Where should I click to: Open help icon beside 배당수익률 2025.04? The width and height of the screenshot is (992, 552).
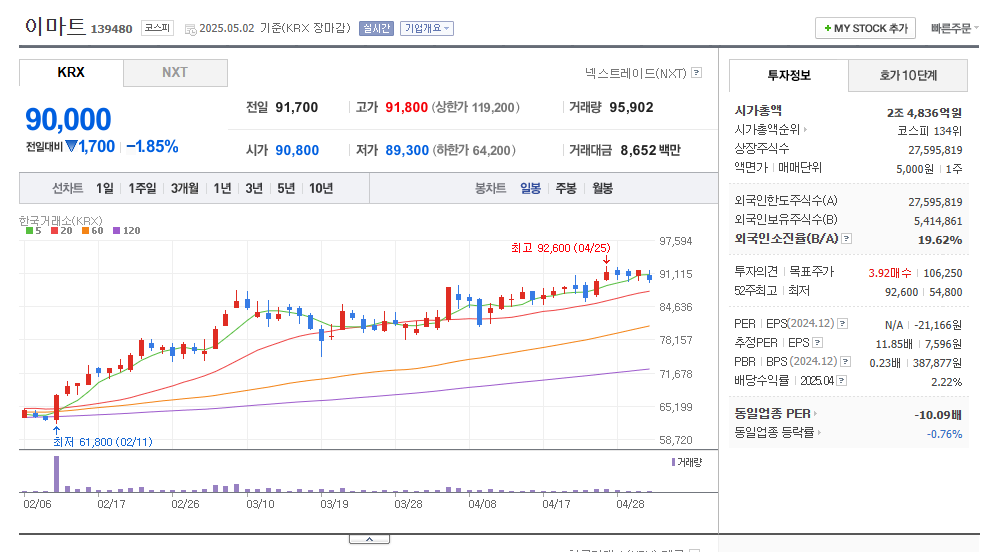tap(841, 380)
